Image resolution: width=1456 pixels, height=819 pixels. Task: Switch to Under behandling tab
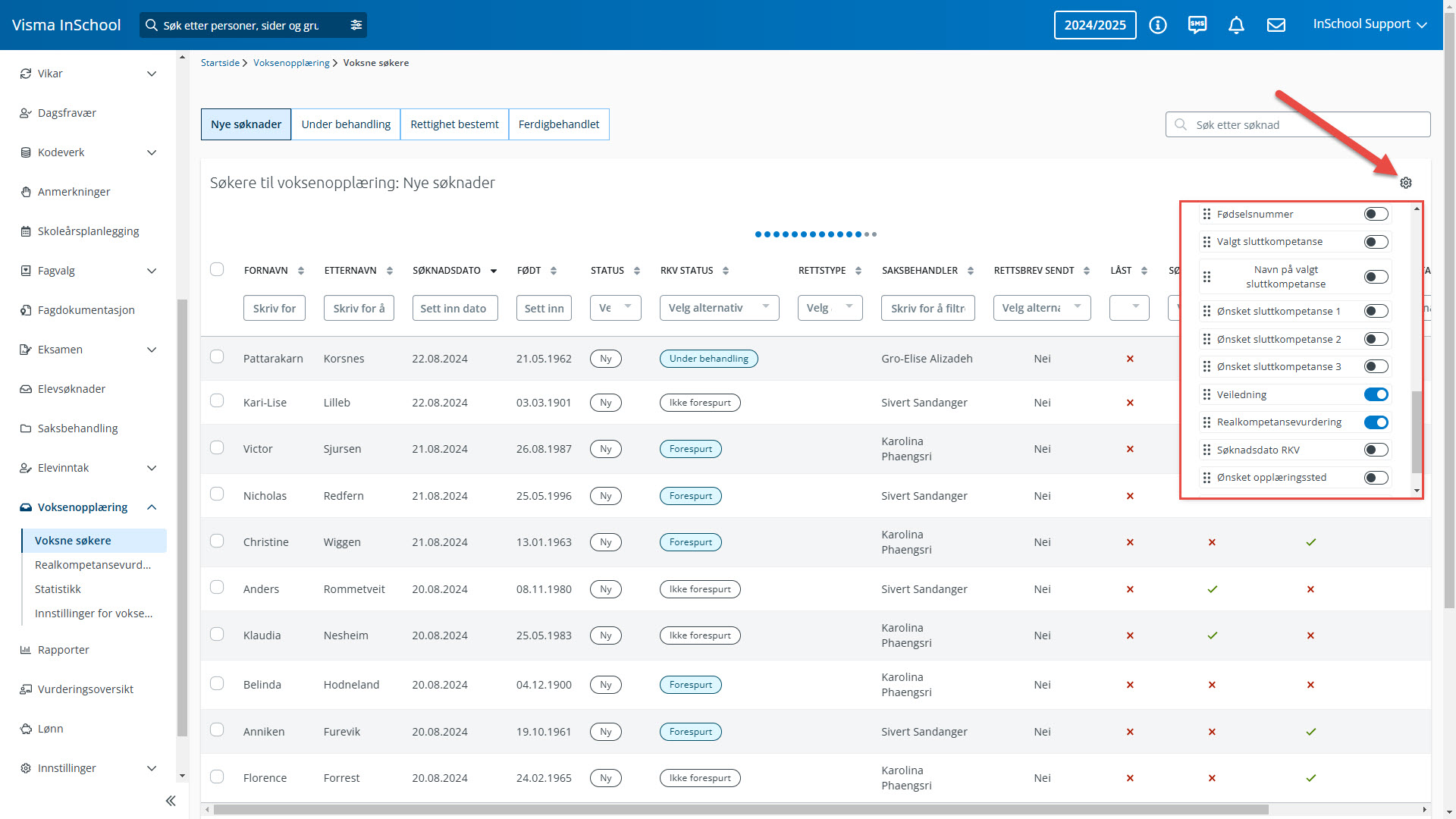tap(346, 124)
